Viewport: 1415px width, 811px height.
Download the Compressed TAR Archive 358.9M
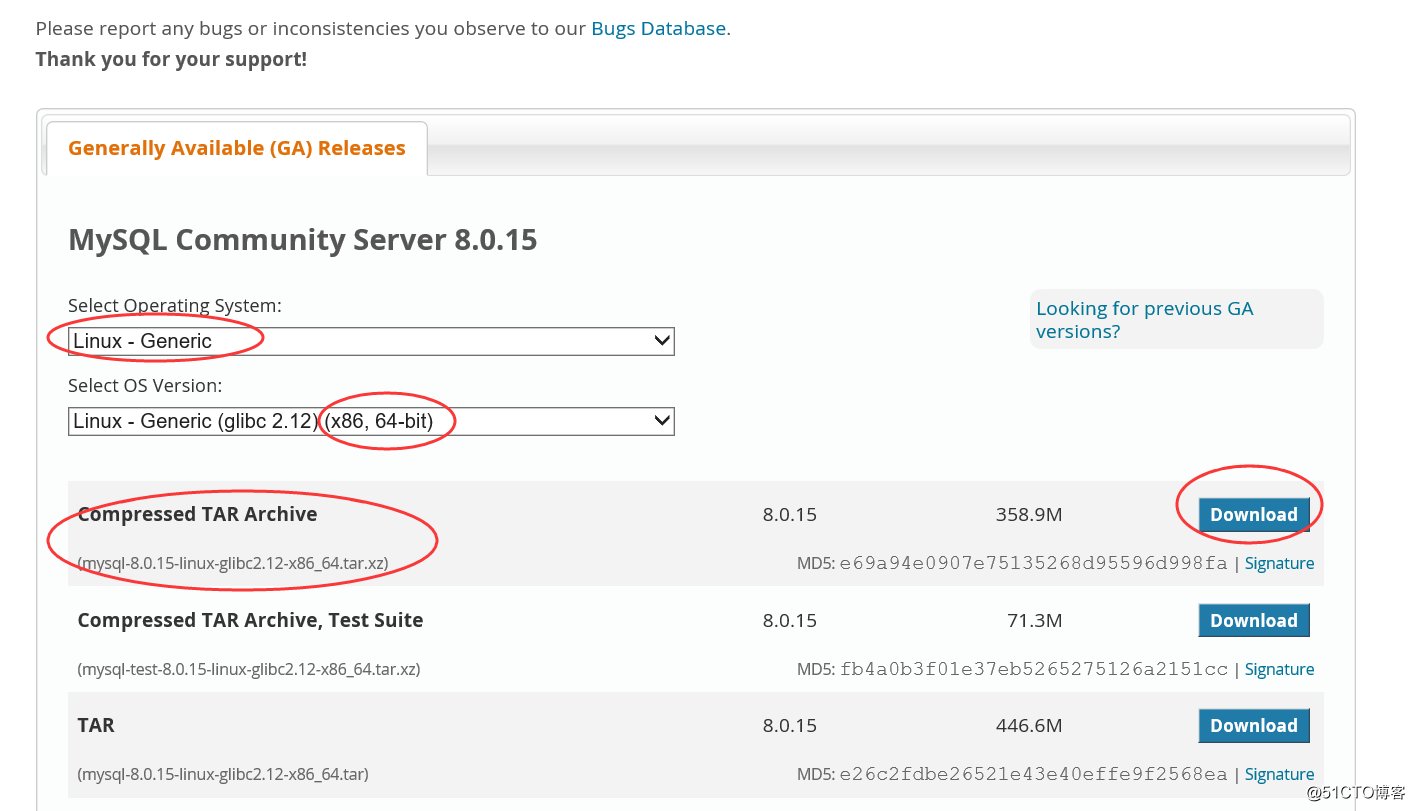click(1254, 515)
